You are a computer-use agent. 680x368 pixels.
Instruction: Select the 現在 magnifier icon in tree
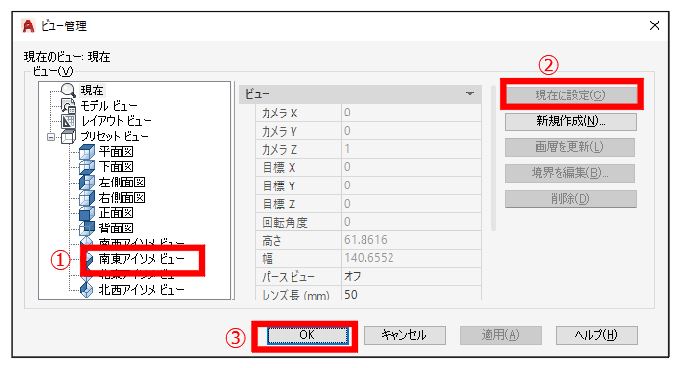(68, 89)
